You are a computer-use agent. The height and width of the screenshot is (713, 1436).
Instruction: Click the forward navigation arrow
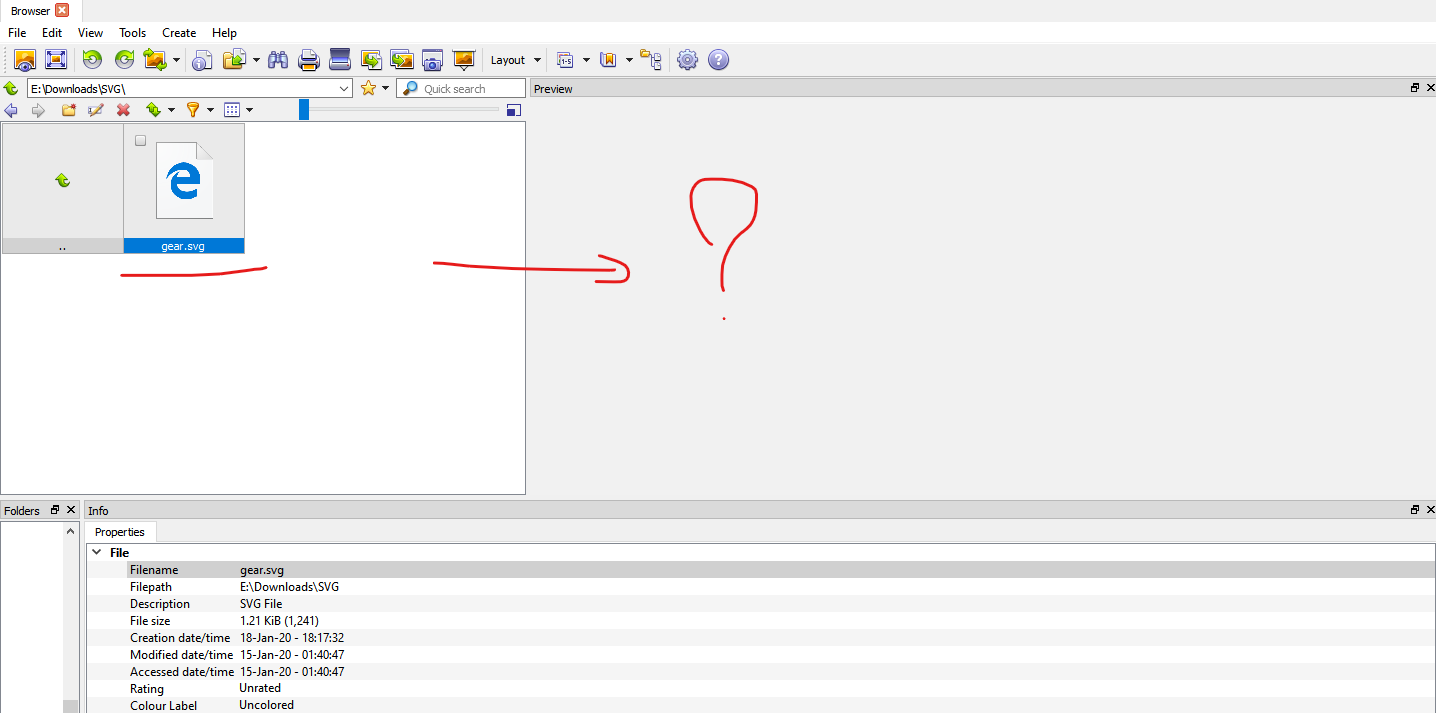click(x=38, y=110)
